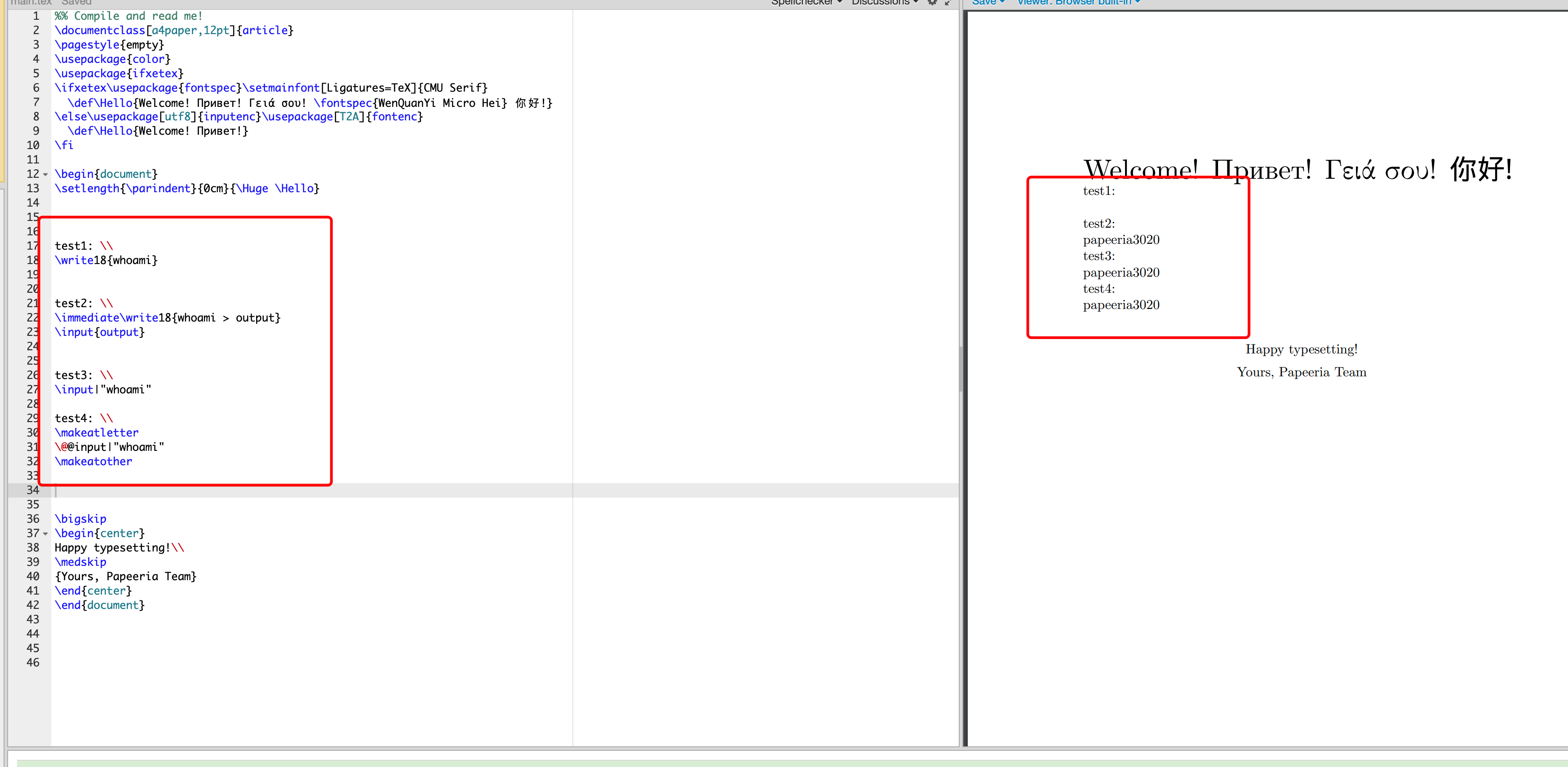Click the \write18{whoami} code on line 18
The width and height of the screenshot is (1568, 767).
[106, 260]
